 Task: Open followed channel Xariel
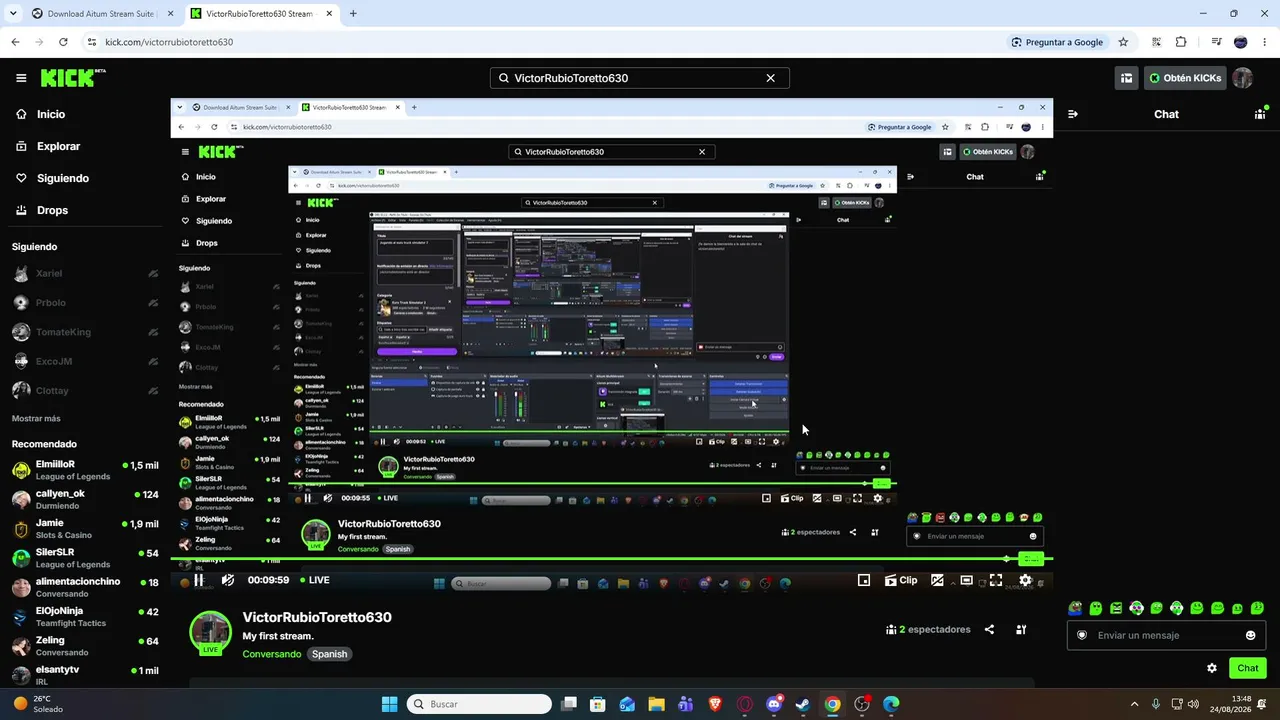point(85,273)
